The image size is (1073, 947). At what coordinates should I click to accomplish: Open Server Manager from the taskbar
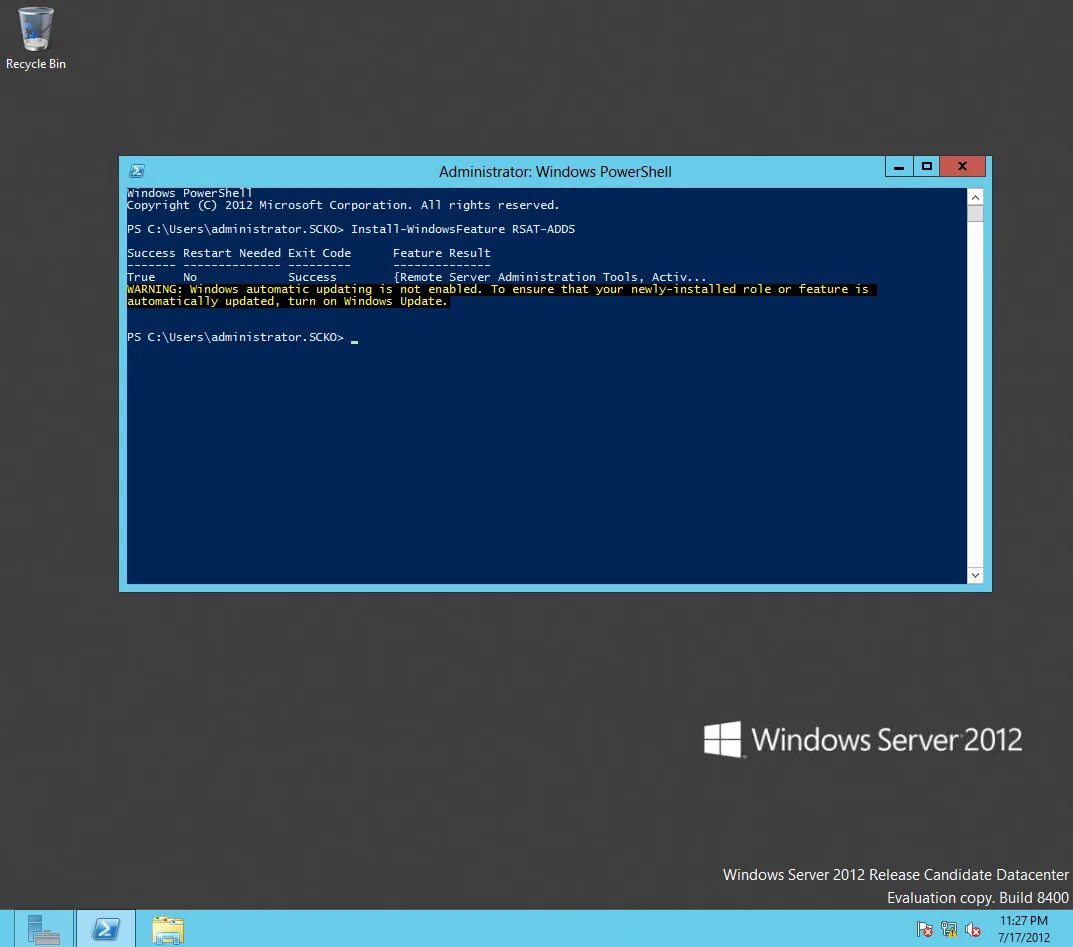pos(43,929)
